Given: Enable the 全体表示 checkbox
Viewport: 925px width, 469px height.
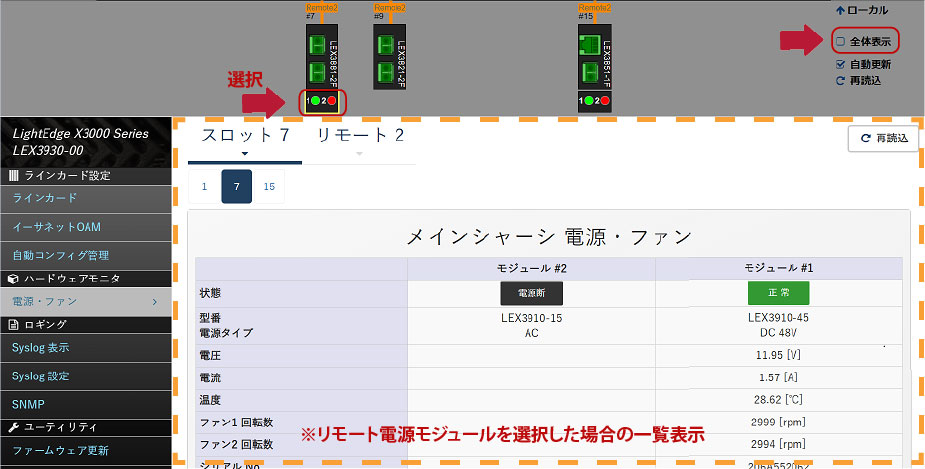Looking at the screenshot, I should [841, 42].
